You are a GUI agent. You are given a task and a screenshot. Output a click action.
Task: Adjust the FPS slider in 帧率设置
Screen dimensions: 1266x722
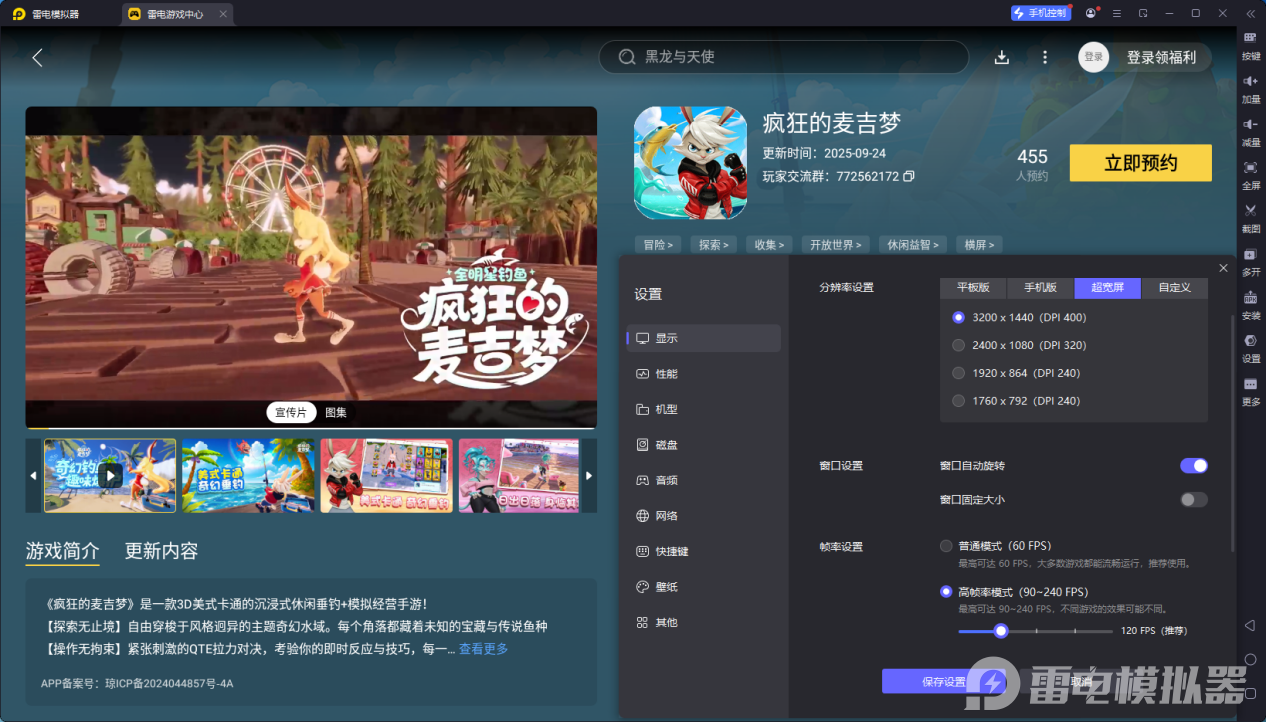(1002, 631)
